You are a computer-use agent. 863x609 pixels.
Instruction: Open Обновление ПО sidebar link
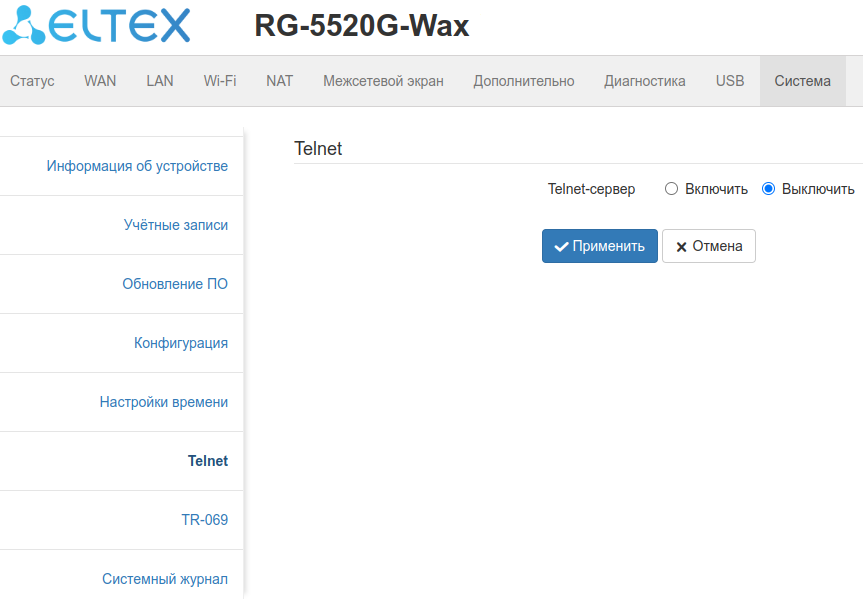tap(175, 284)
